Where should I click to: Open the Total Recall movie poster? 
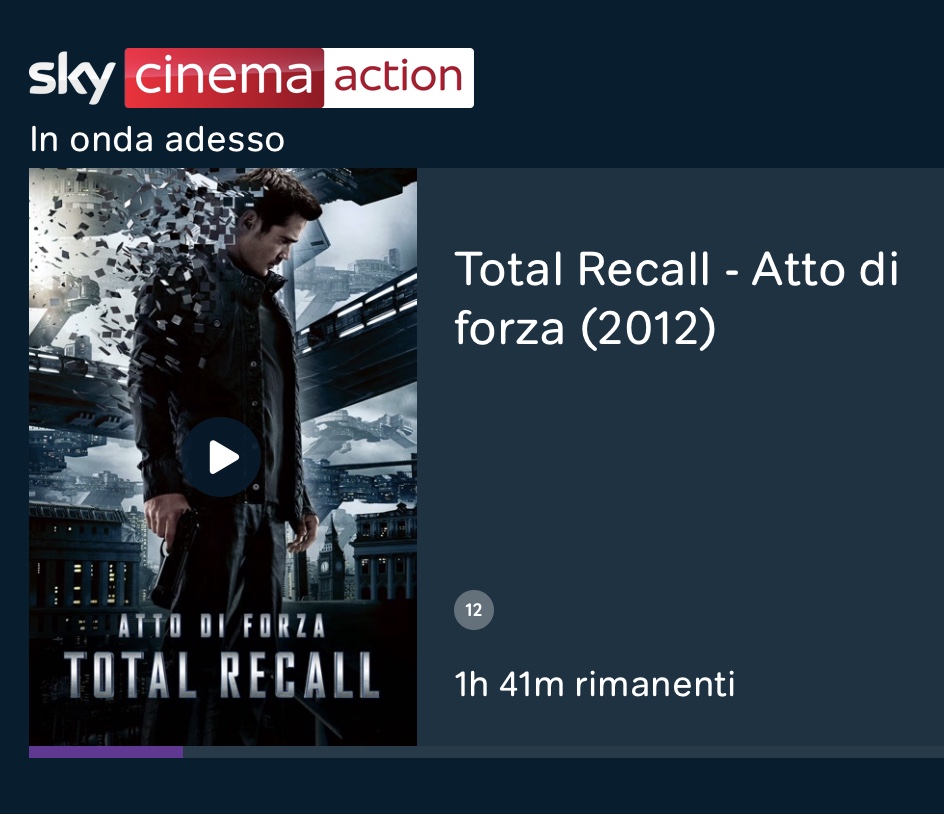click(223, 456)
